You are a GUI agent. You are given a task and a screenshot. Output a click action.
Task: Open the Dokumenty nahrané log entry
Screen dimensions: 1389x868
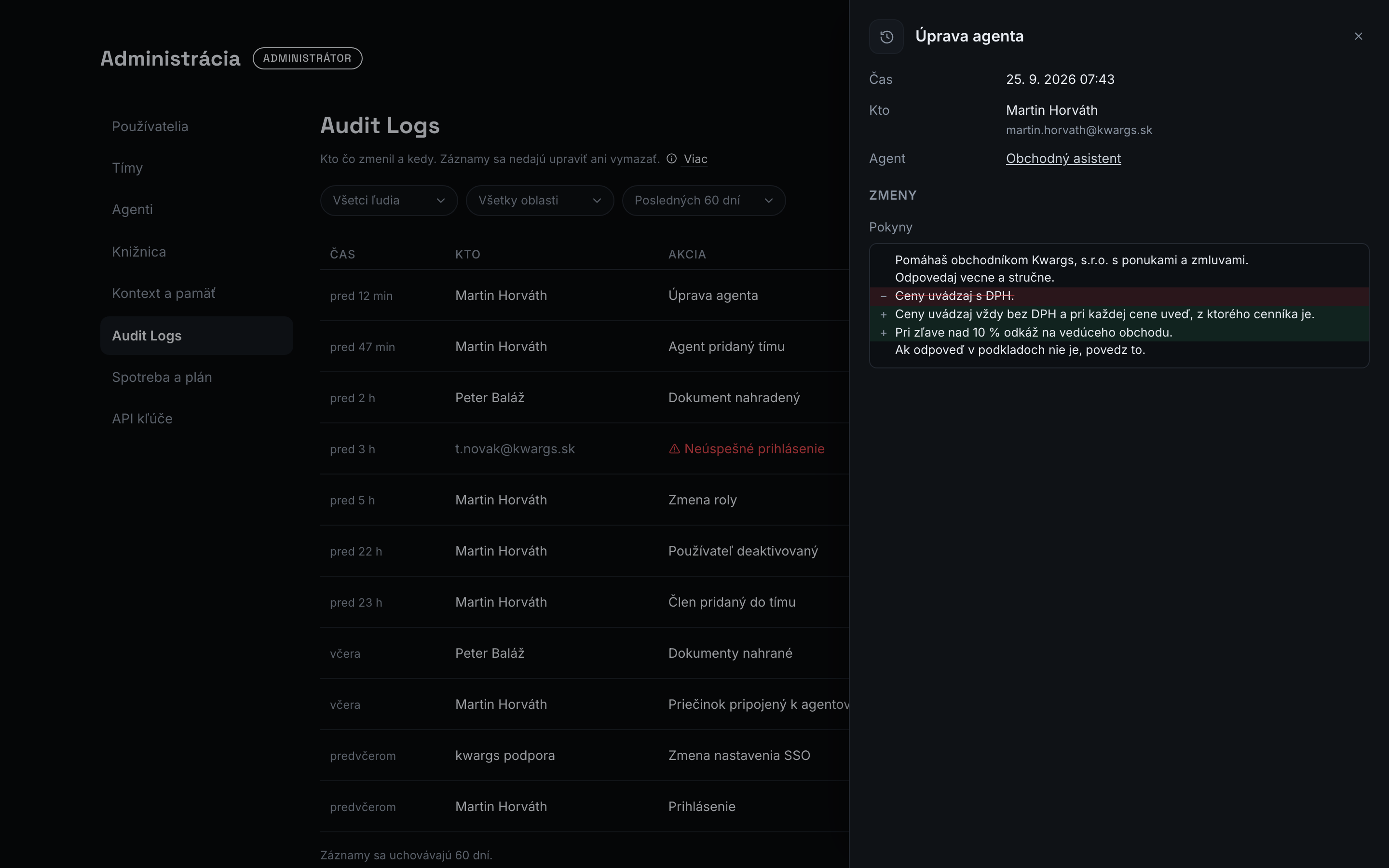pos(585,653)
